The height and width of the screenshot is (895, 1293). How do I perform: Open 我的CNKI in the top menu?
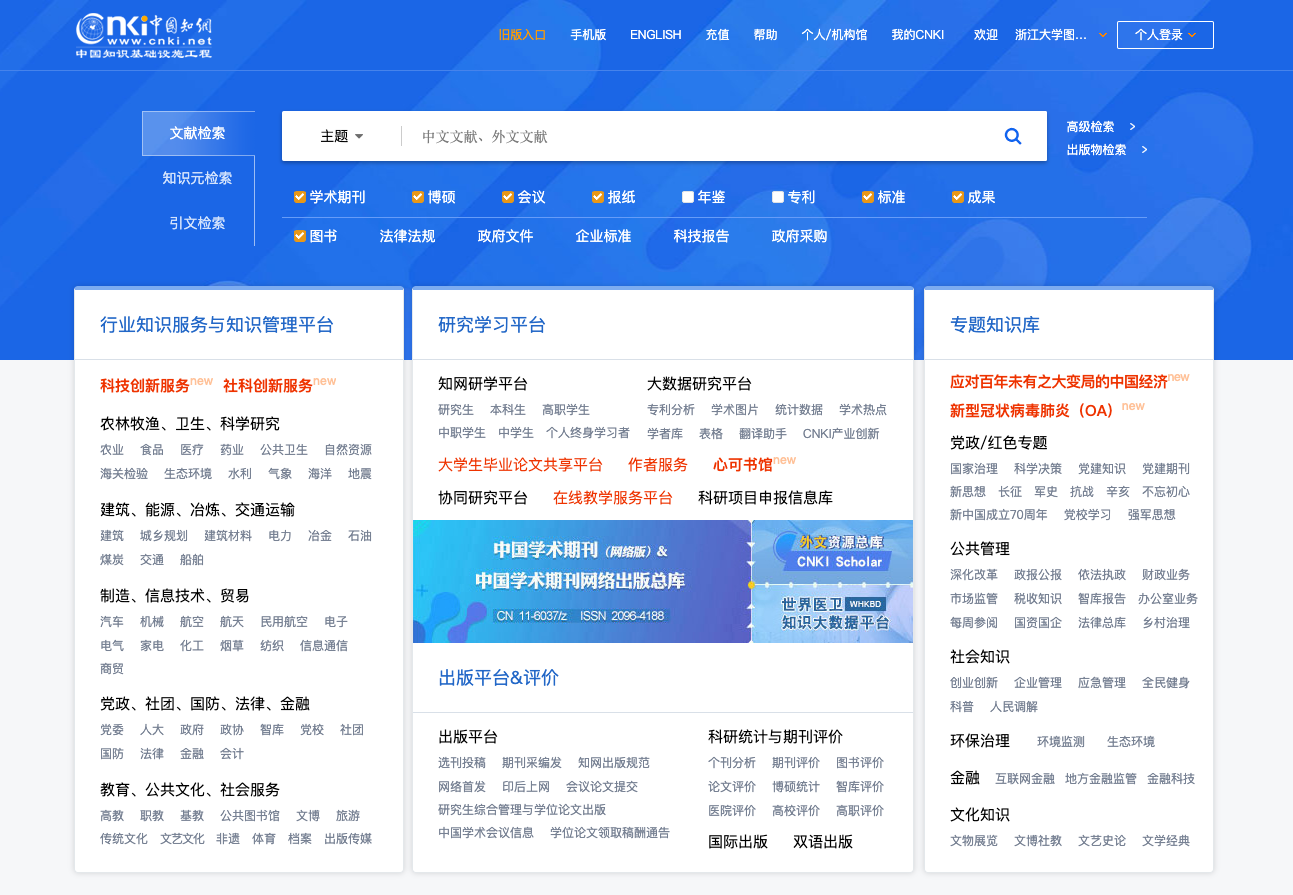pos(918,35)
